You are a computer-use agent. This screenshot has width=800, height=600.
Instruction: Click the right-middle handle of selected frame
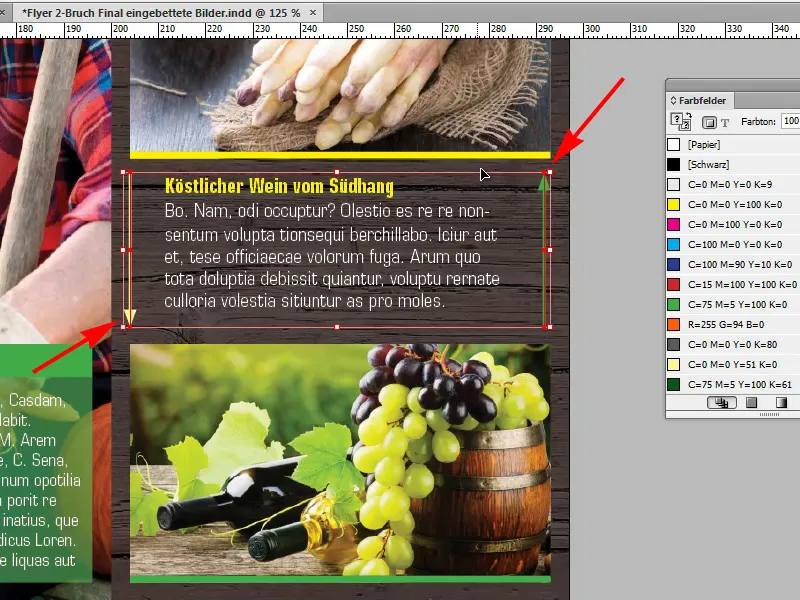pyautogui.click(x=549, y=250)
